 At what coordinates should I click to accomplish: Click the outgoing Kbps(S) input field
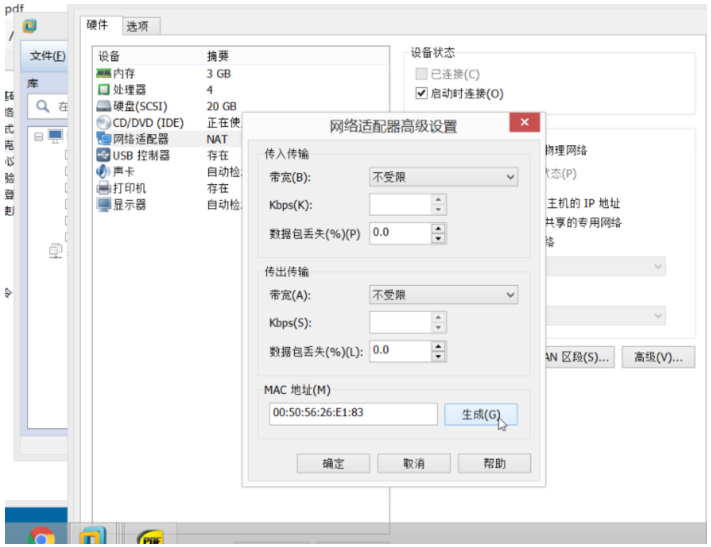click(x=400, y=322)
